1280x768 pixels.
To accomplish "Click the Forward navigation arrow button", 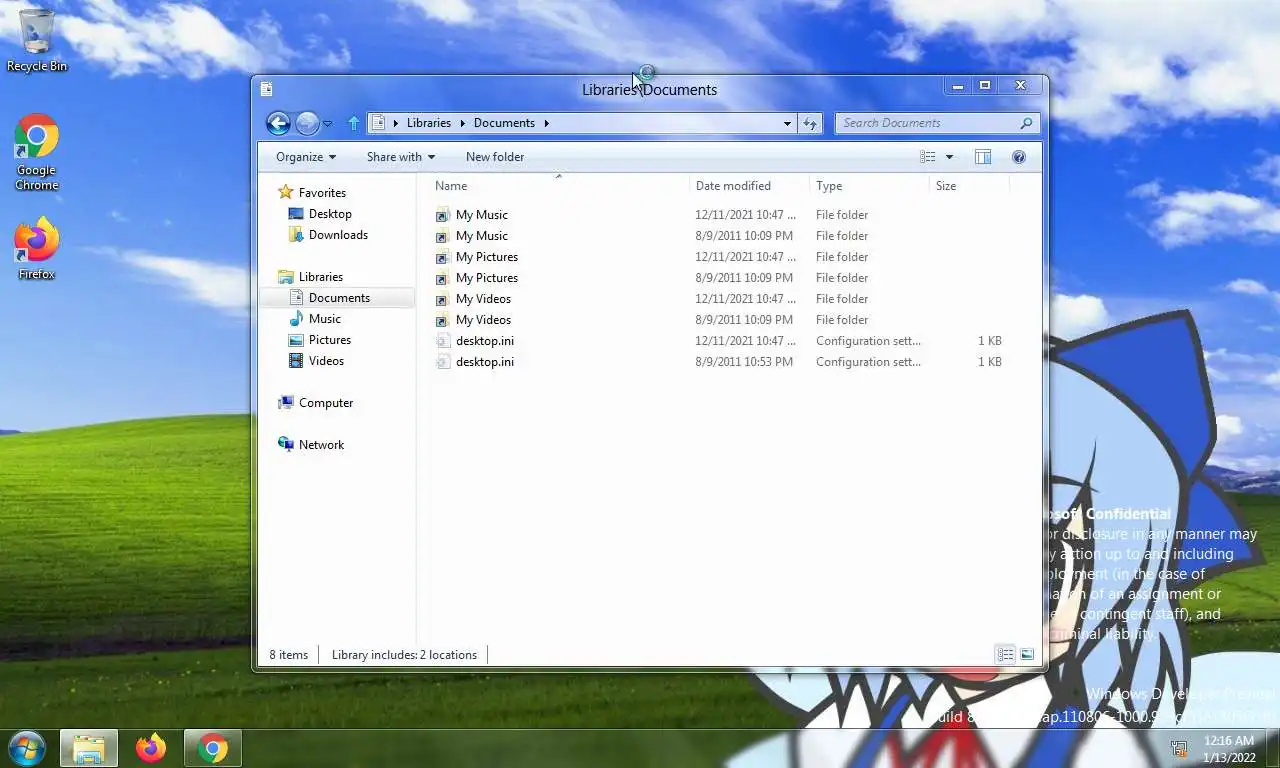I will pos(307,123).
